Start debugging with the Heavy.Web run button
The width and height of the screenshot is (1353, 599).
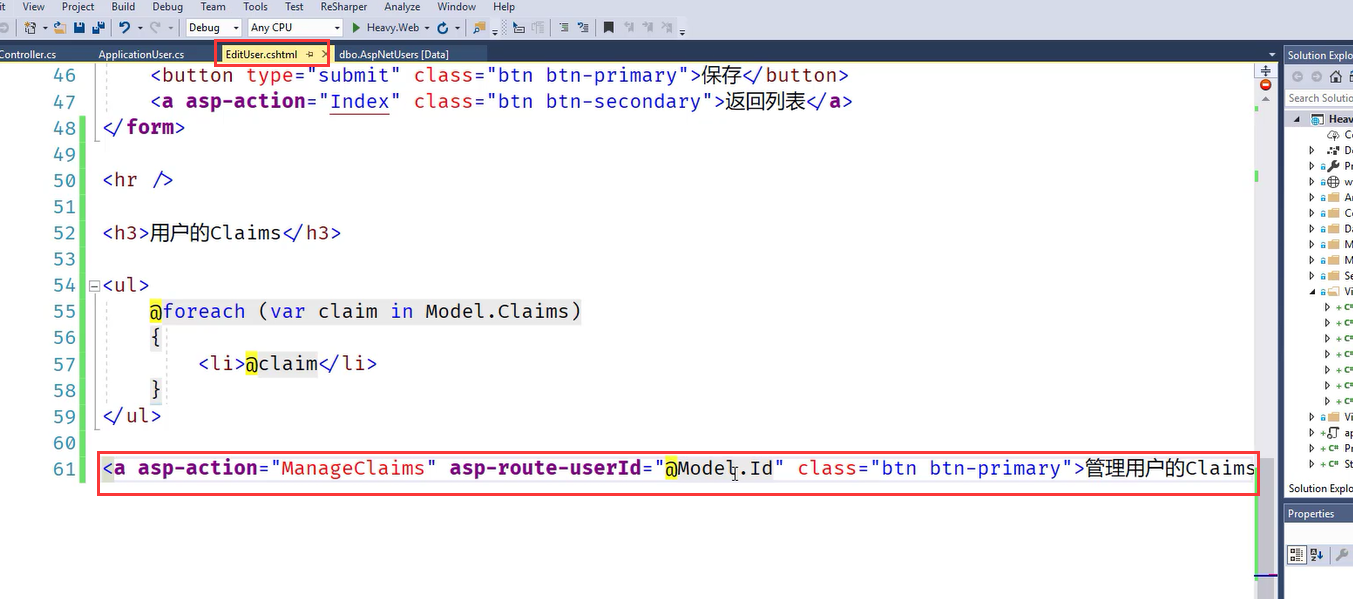tap(386, 28)
